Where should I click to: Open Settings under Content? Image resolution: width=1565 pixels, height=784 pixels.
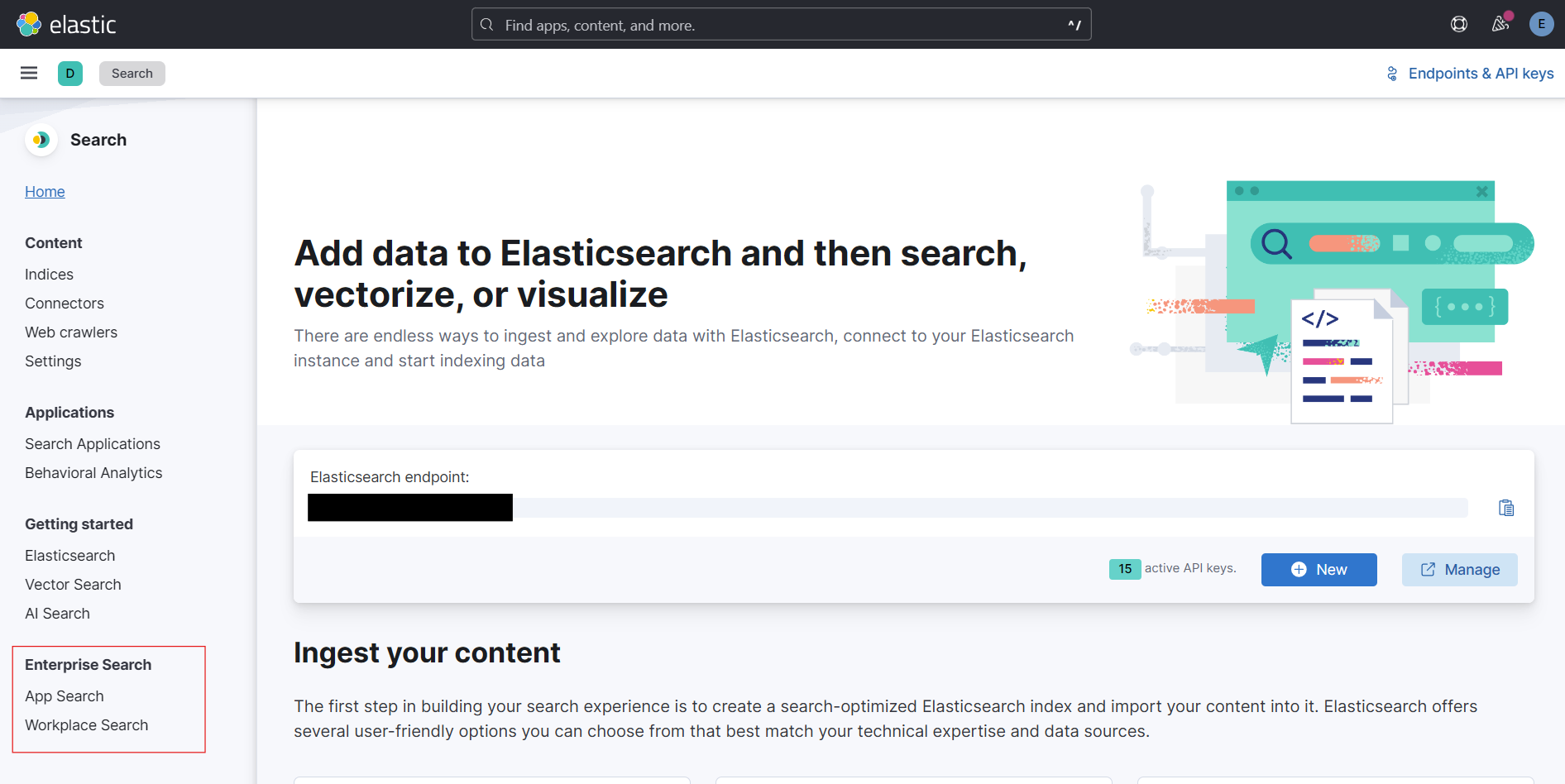point(53,361)
